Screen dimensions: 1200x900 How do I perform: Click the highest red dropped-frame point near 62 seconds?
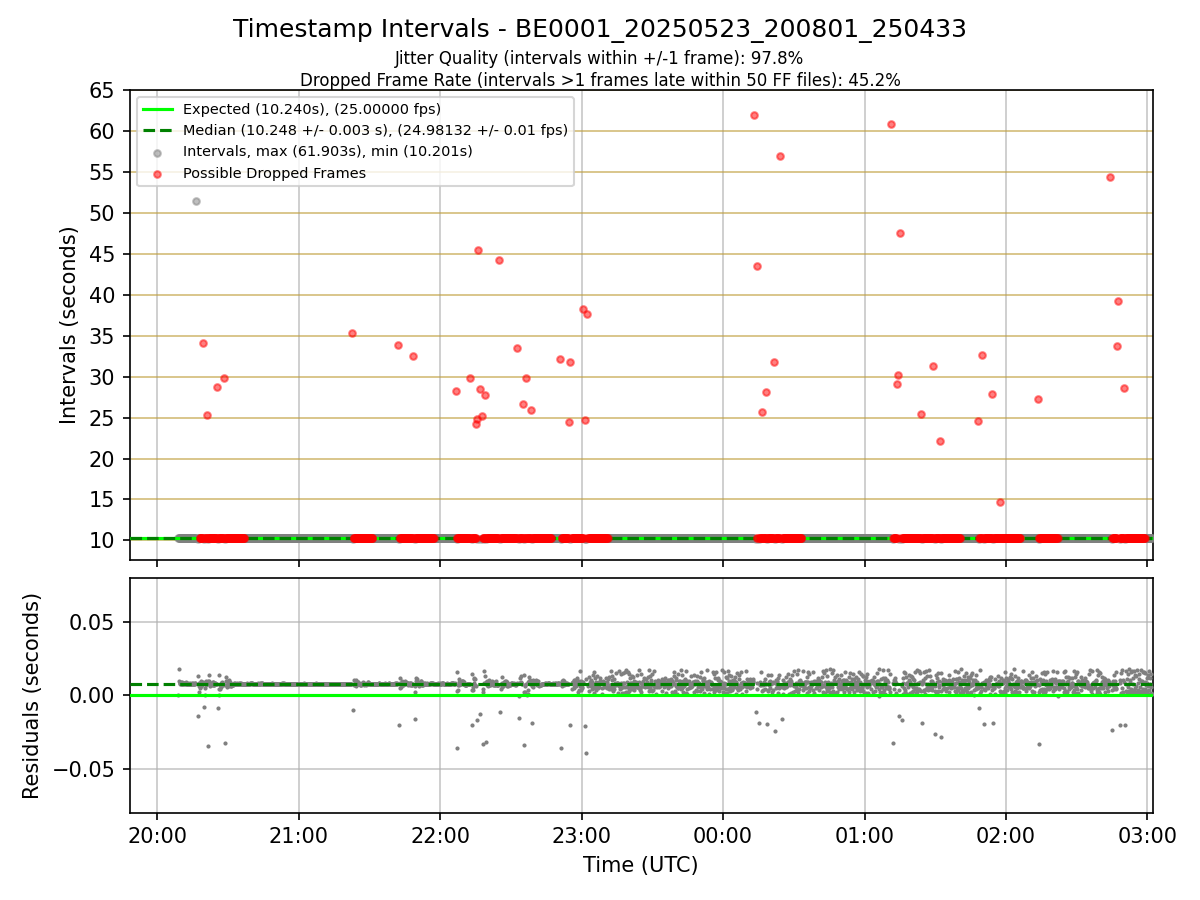click(x=754, y=115)
